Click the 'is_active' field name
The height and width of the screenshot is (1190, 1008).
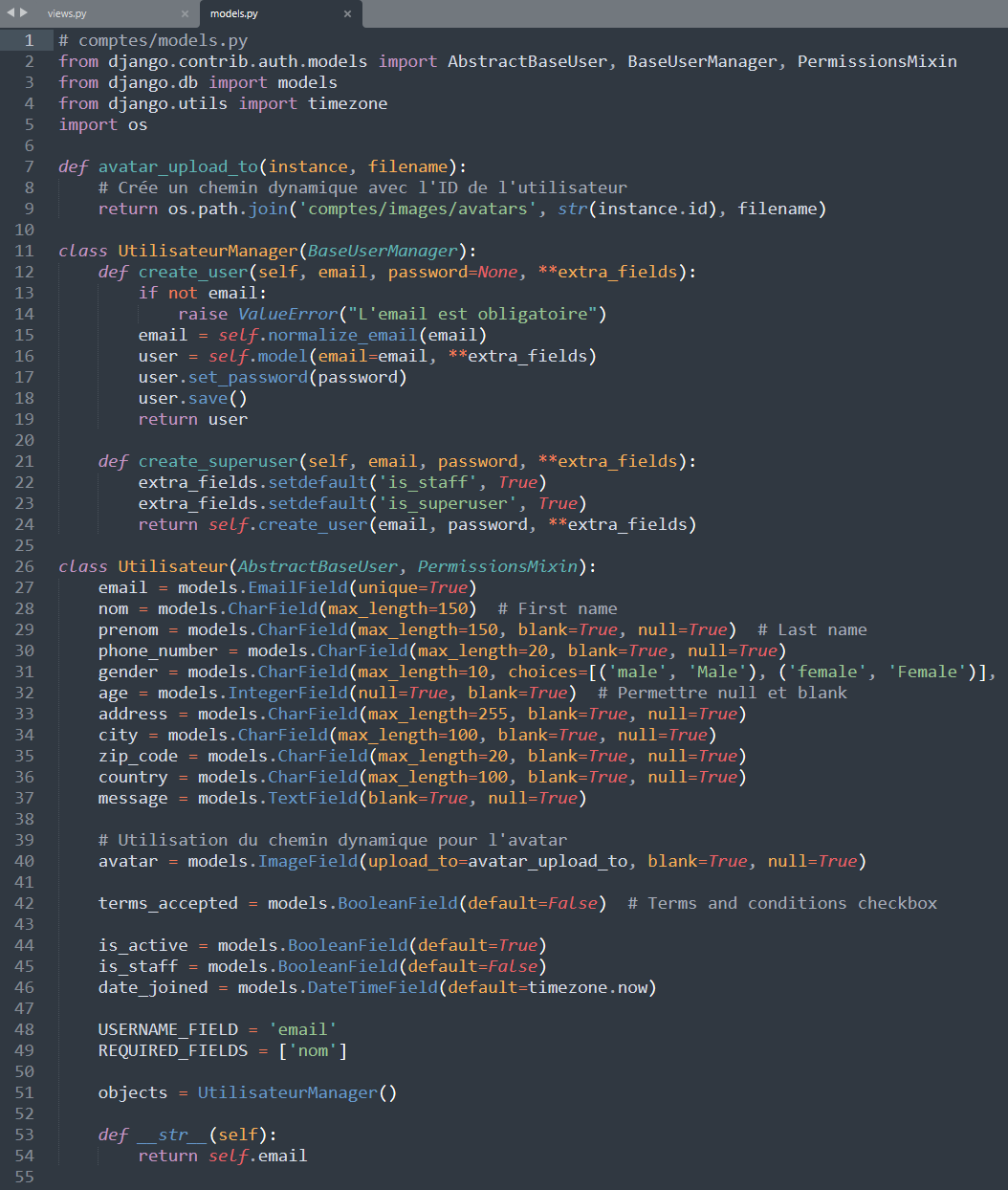(x=143, y=945)
